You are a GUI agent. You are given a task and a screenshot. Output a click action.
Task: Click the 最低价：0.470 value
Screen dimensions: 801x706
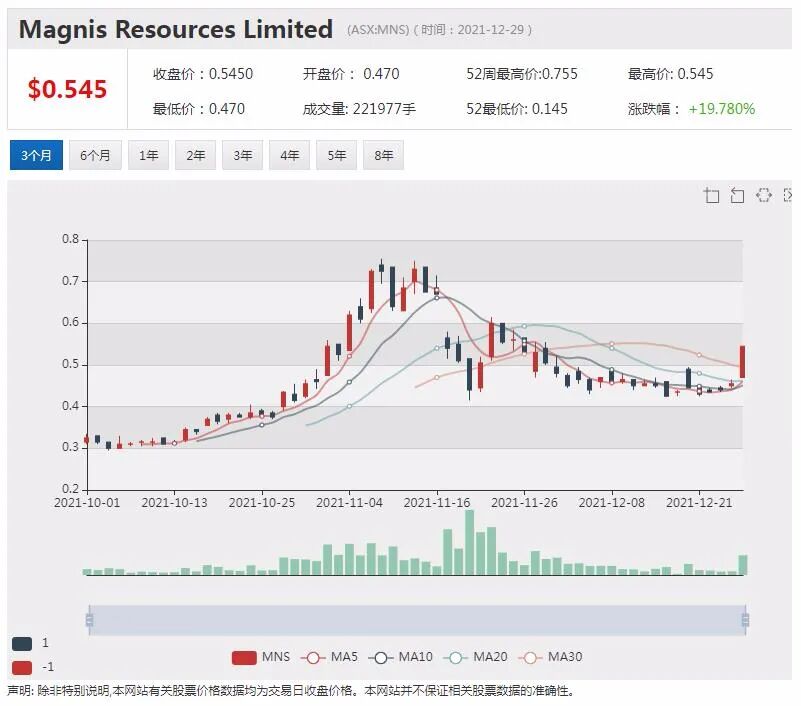pos(199,109)
